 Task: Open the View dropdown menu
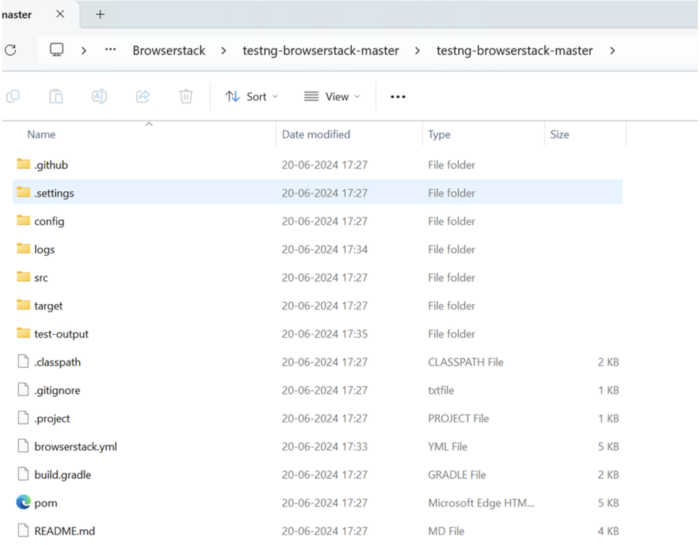click(x=332, y=96)
